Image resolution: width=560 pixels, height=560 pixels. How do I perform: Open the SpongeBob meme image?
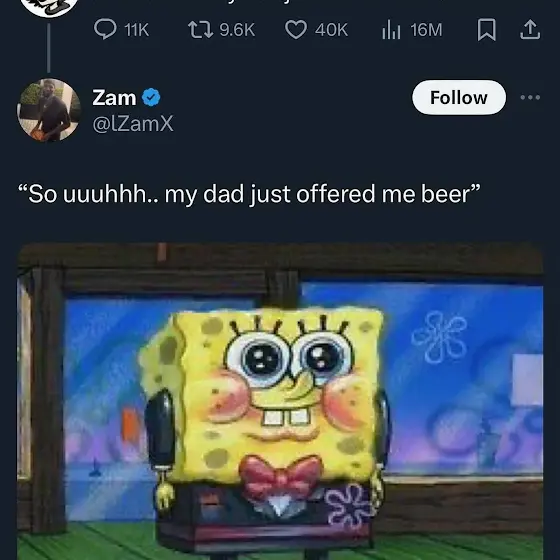(x=280, y=401)
